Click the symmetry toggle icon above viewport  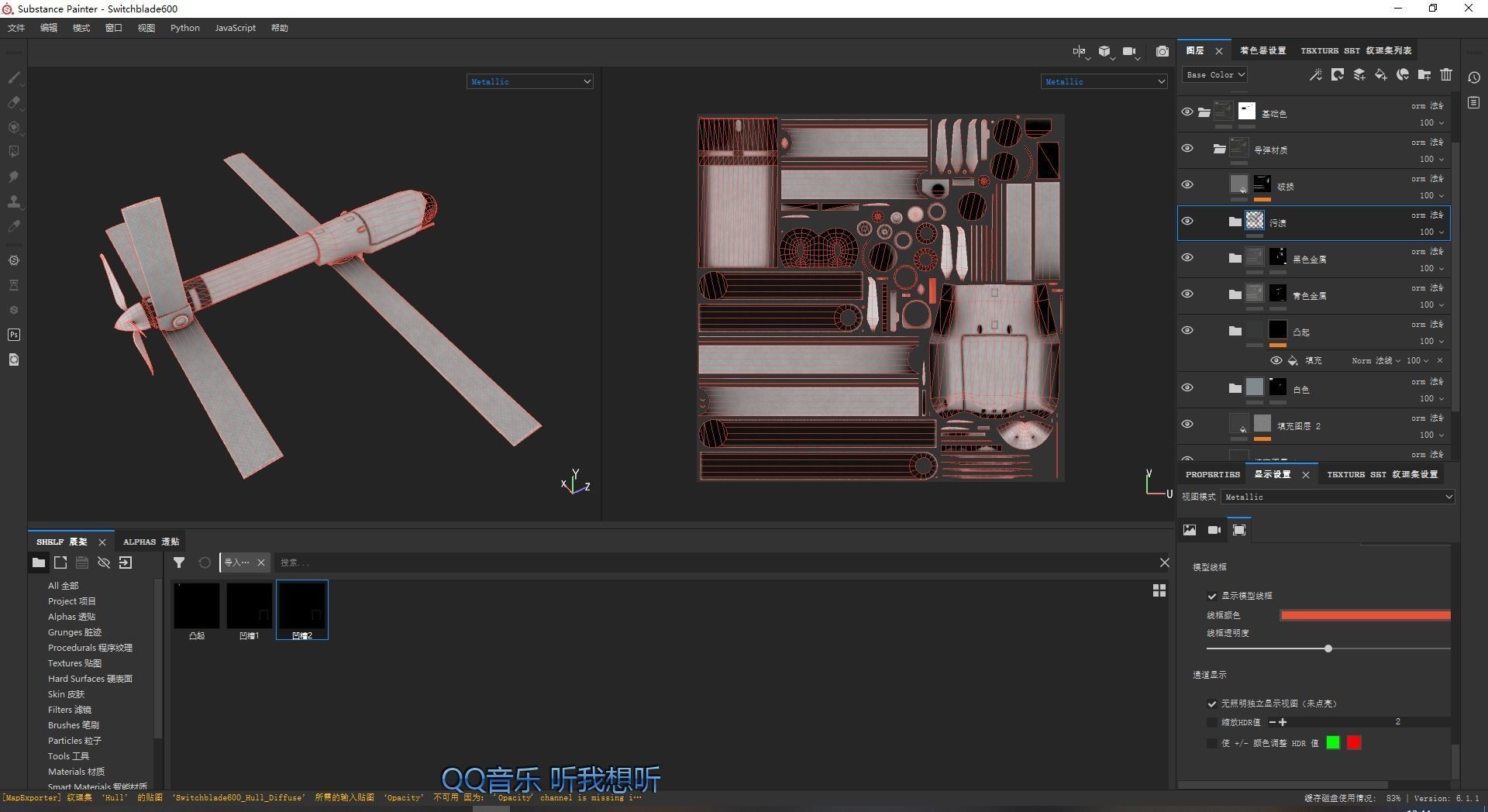click(1079, 51)
